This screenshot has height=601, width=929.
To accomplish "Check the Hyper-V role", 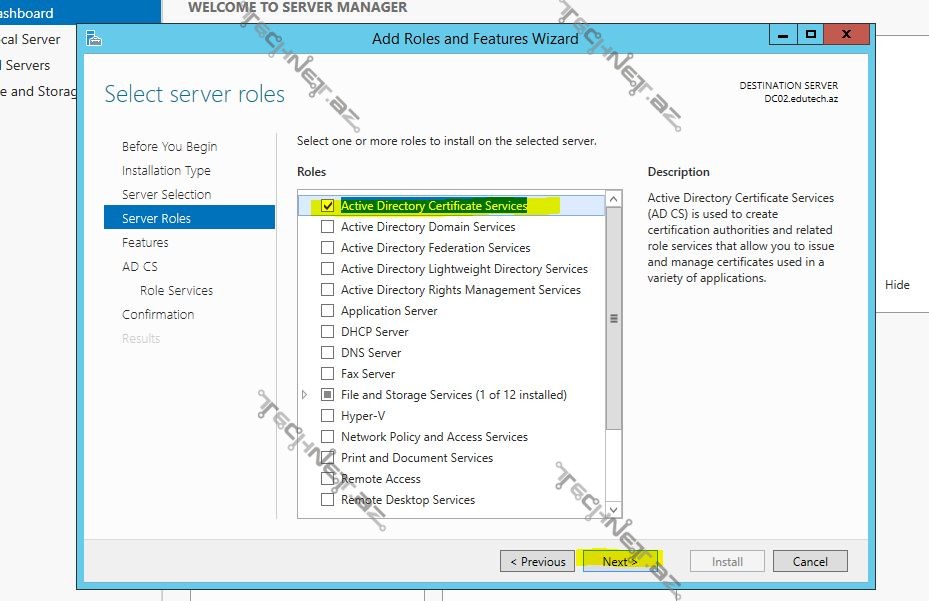I will click(328, 416).
